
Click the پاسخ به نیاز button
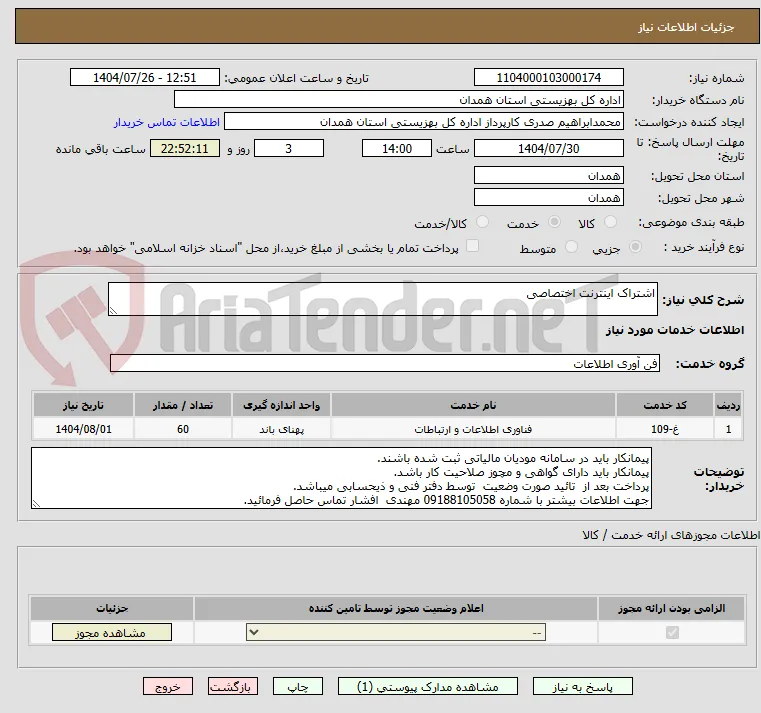coord(582,687)
